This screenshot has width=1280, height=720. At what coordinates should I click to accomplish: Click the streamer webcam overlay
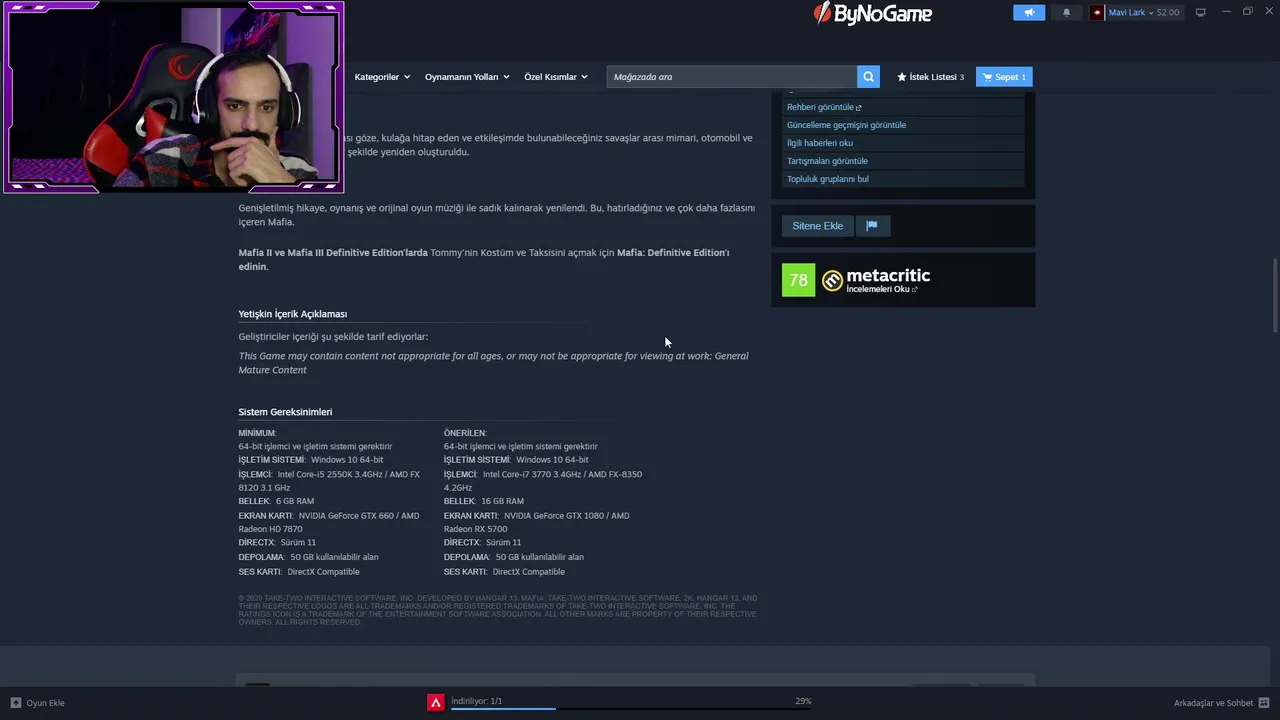tap(173, 96)
